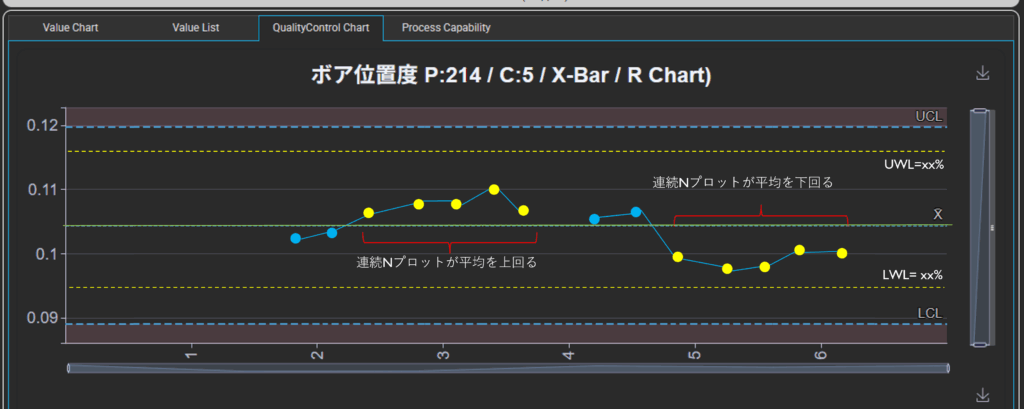The height and width of the screenshot is (409, 1024).
Task: Click the UWL=xx% warning limit label
Action: click(914, 164)
